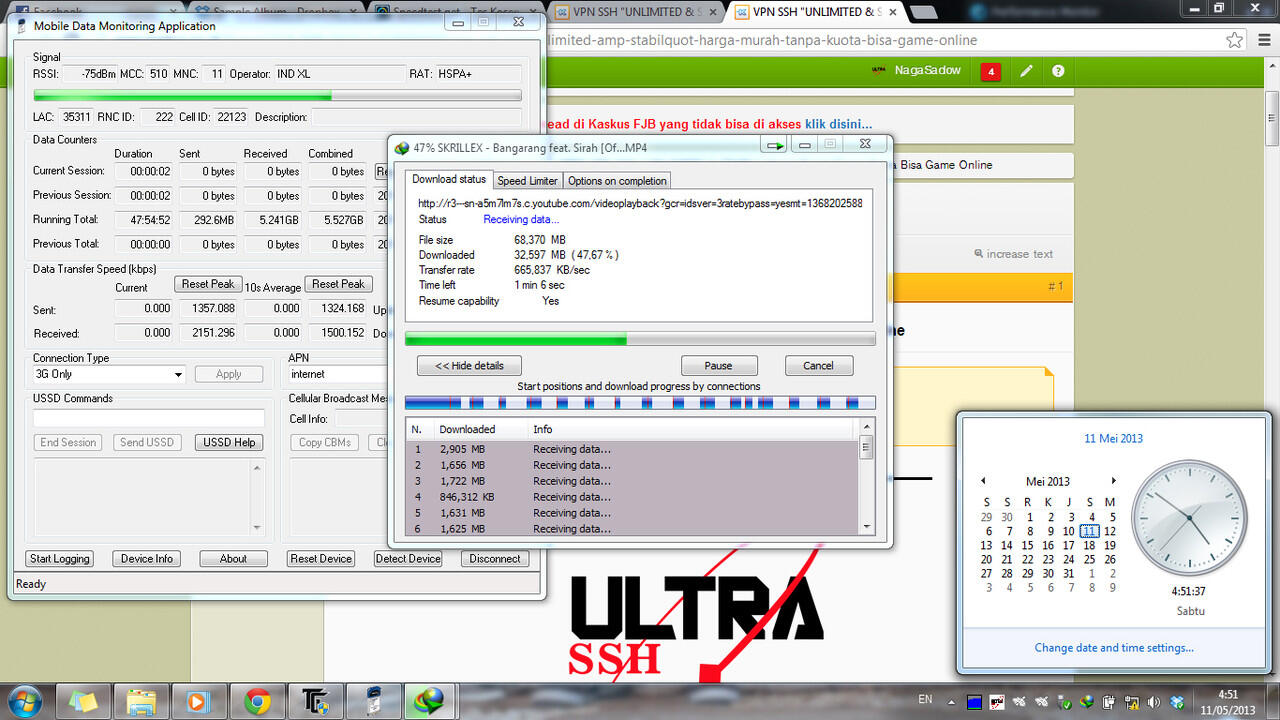Image resolution: width=1280 pixels, height=720 pixels.
Task: Click connections download progress segment bar
Action: 640,403
